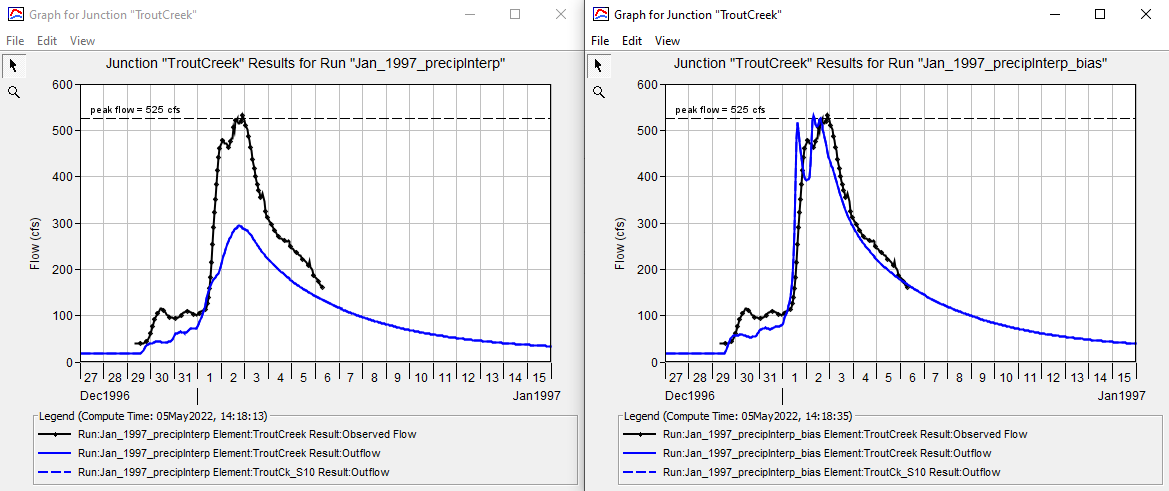Close the left graph window
1169x491 pixels.
point(561,14)
